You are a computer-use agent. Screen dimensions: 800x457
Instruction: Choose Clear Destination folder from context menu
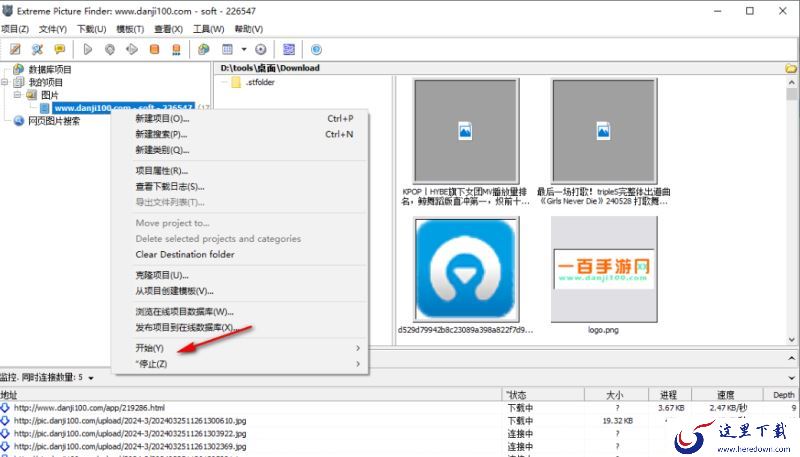point(240,254)
